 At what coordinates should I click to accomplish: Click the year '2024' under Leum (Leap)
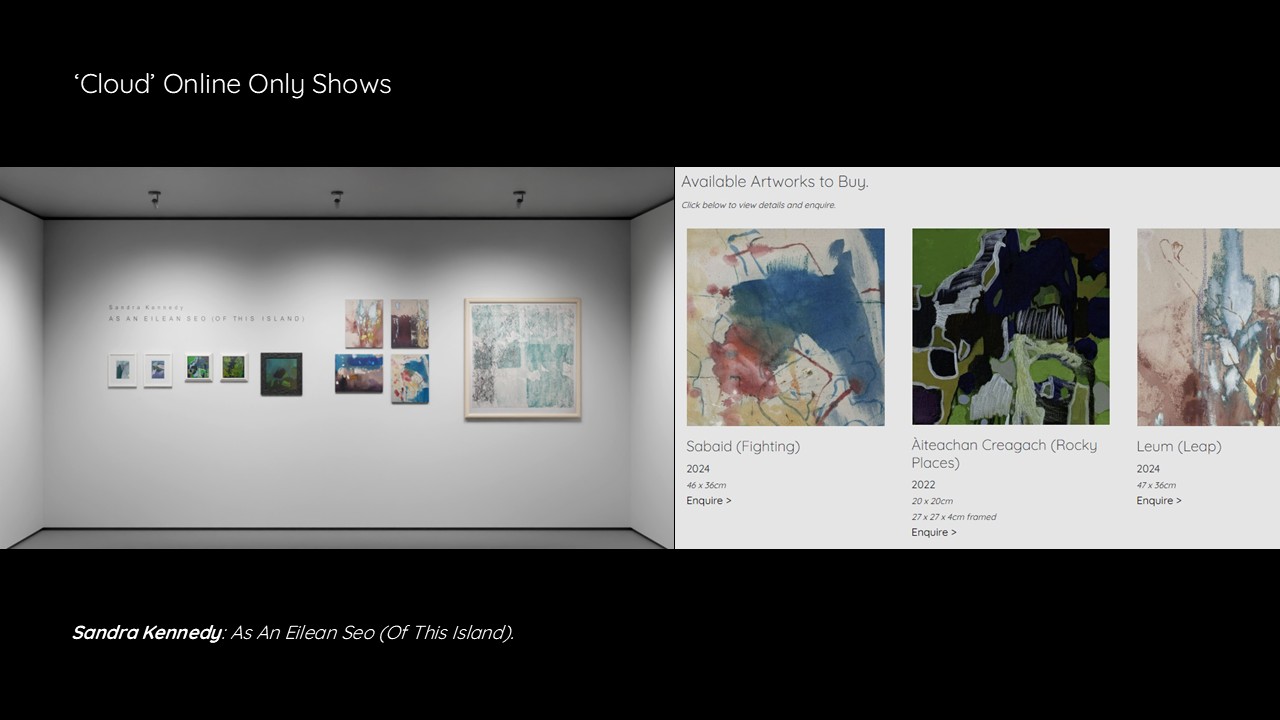coord(1148,469)
